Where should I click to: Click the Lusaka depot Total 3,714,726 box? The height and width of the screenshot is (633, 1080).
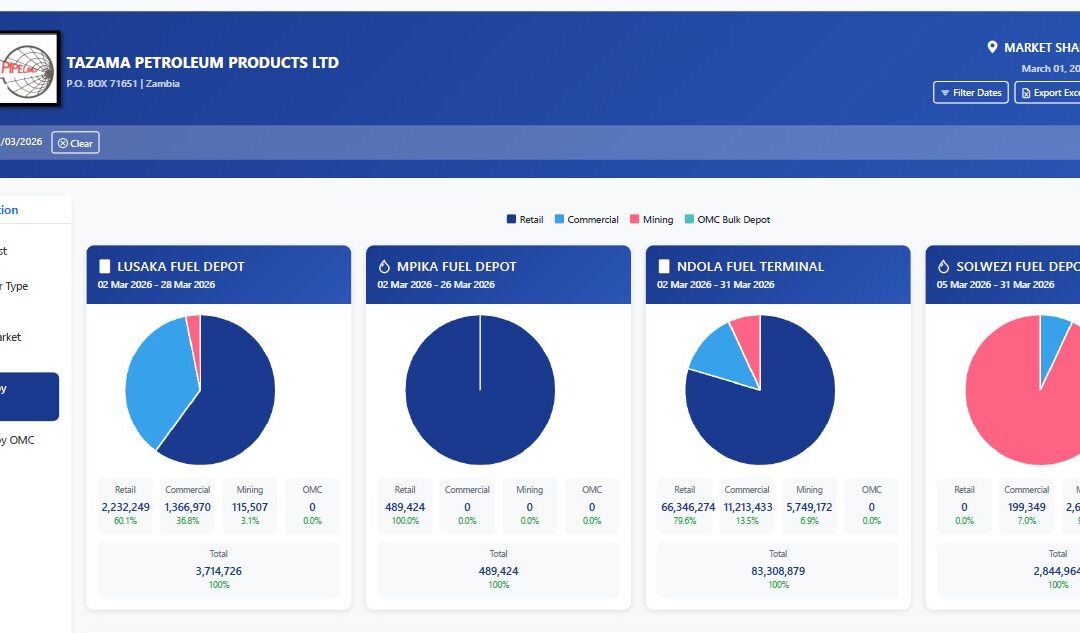click(x=218, y=569)
